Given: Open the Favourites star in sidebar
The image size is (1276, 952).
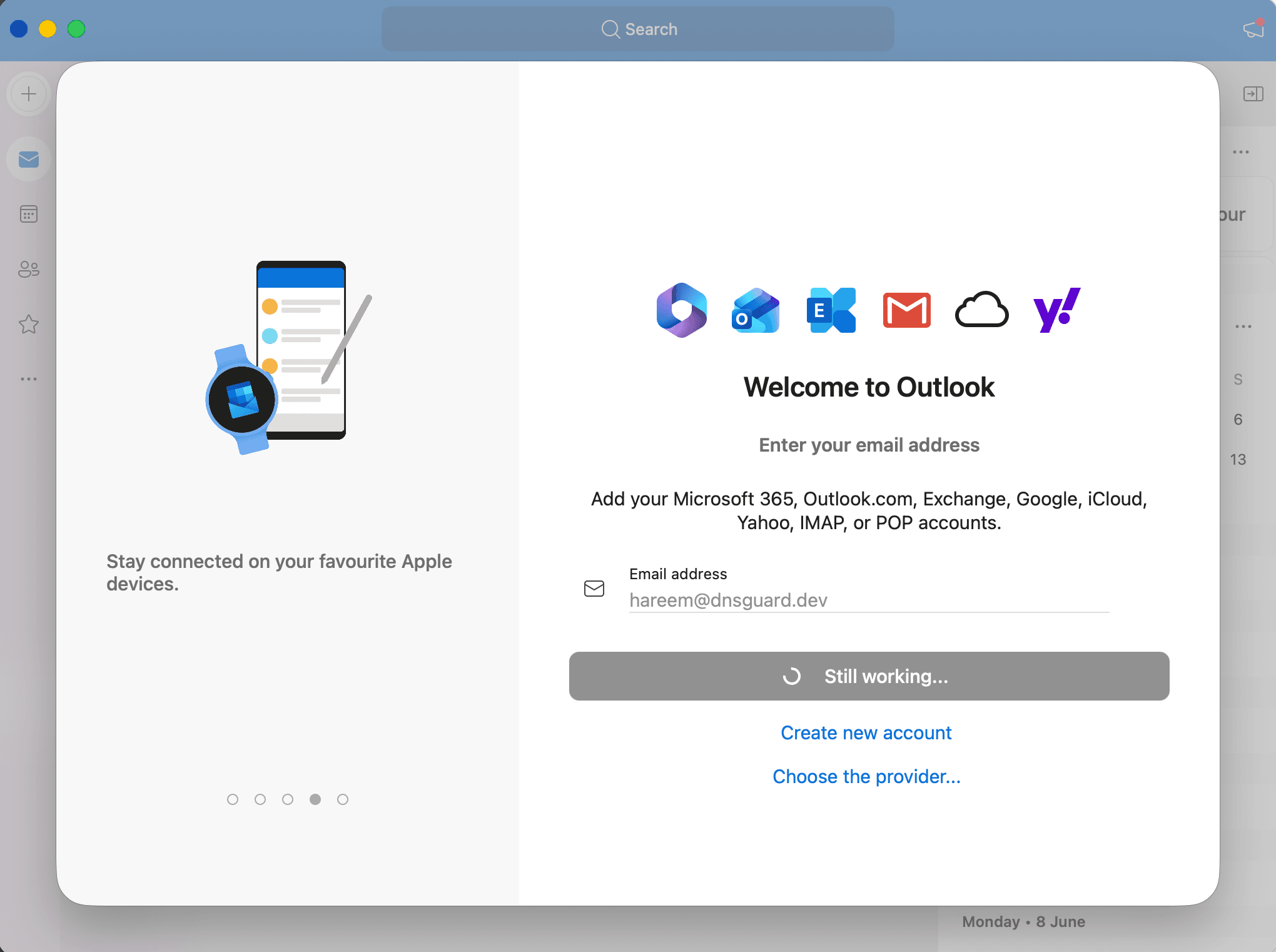Looking at the screenshot, I should tap(29, 324).
